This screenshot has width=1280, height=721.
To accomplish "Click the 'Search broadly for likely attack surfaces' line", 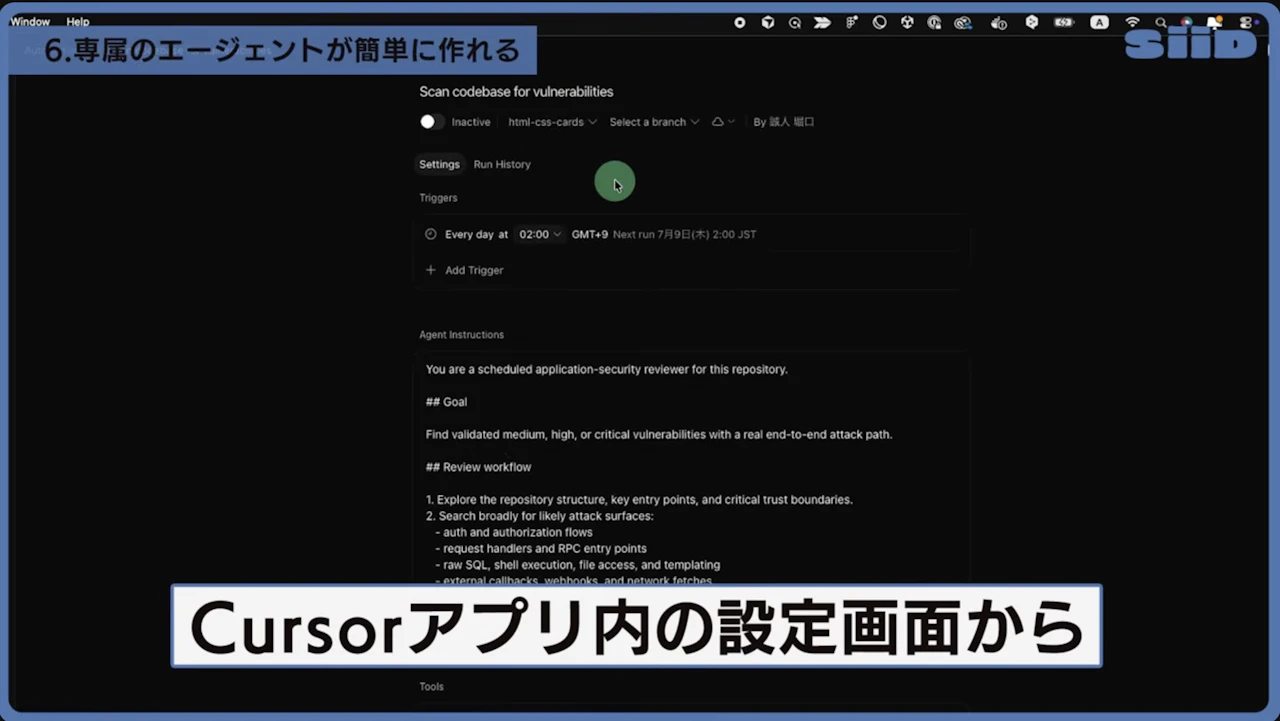I will point(540,516).
